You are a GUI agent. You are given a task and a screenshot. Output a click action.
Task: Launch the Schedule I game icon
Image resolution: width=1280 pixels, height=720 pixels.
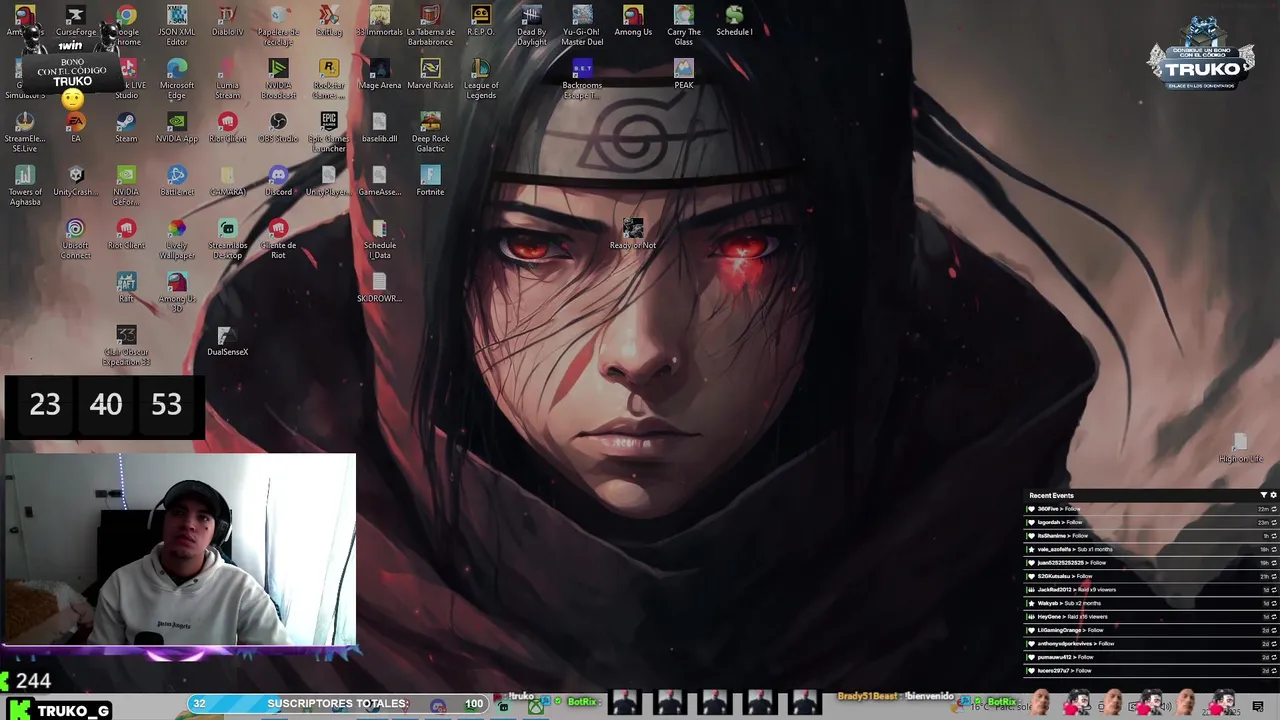(734, 21)
